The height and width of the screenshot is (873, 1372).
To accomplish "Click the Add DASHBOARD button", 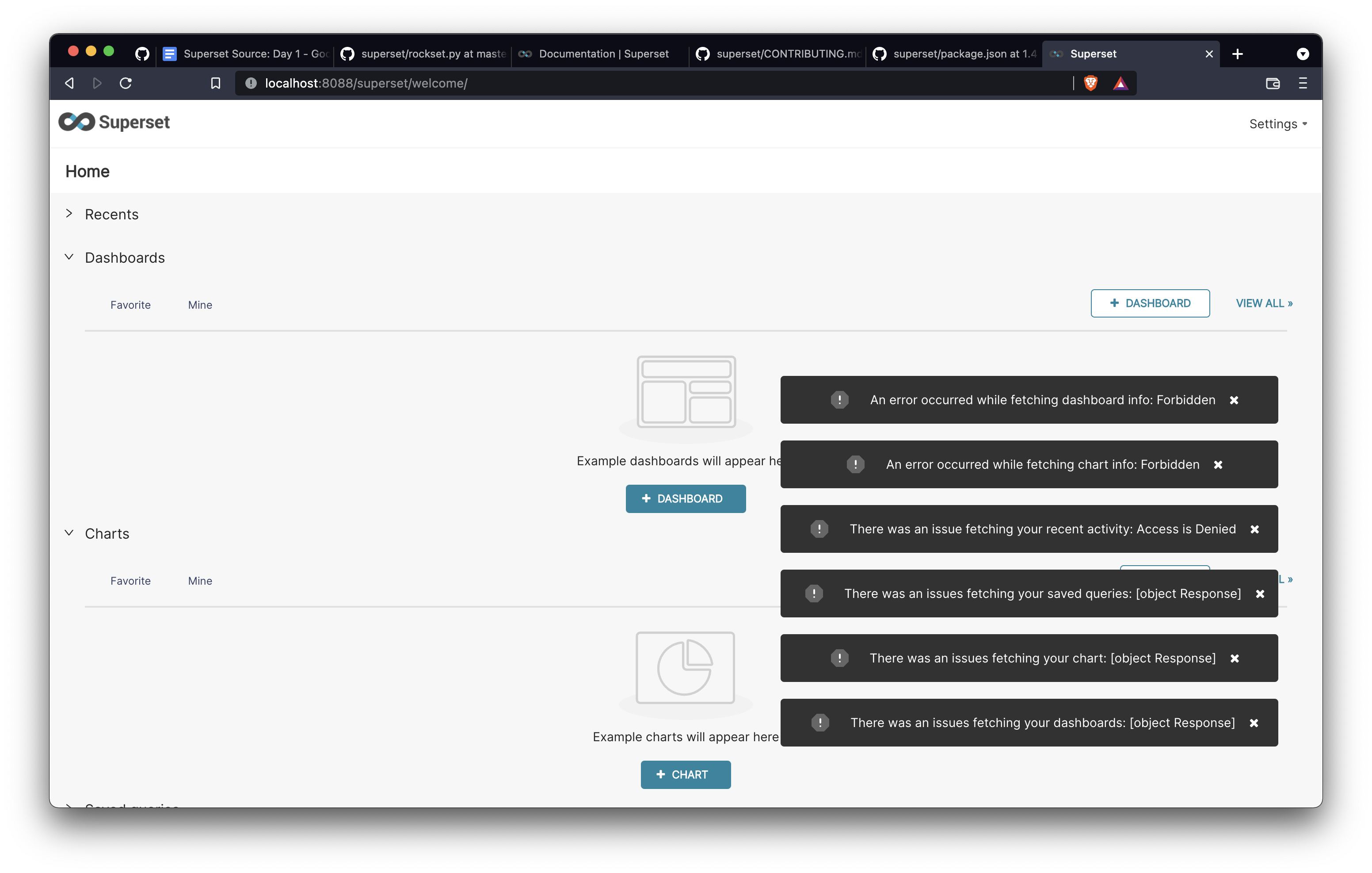I will pyautogui.click(x=1150, y=303).
